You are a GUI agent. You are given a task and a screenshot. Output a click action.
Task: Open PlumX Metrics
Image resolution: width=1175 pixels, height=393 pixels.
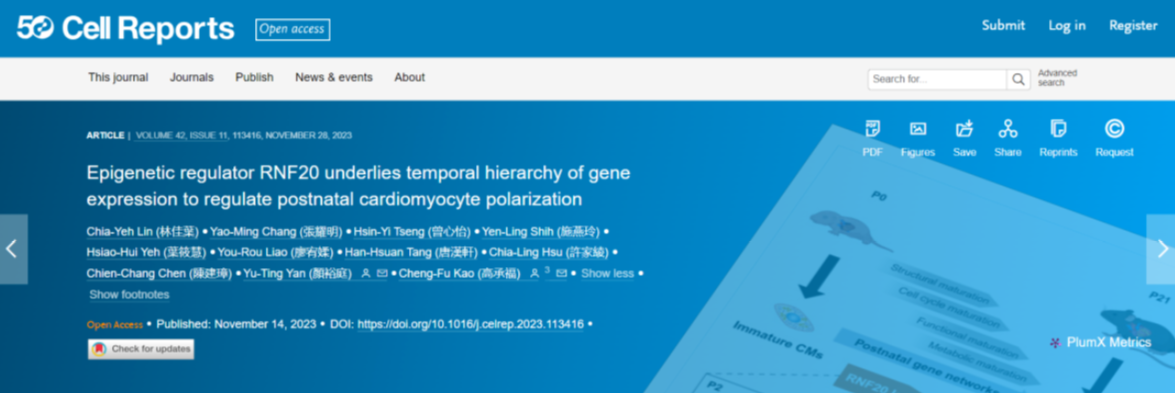click(1100, 343)
